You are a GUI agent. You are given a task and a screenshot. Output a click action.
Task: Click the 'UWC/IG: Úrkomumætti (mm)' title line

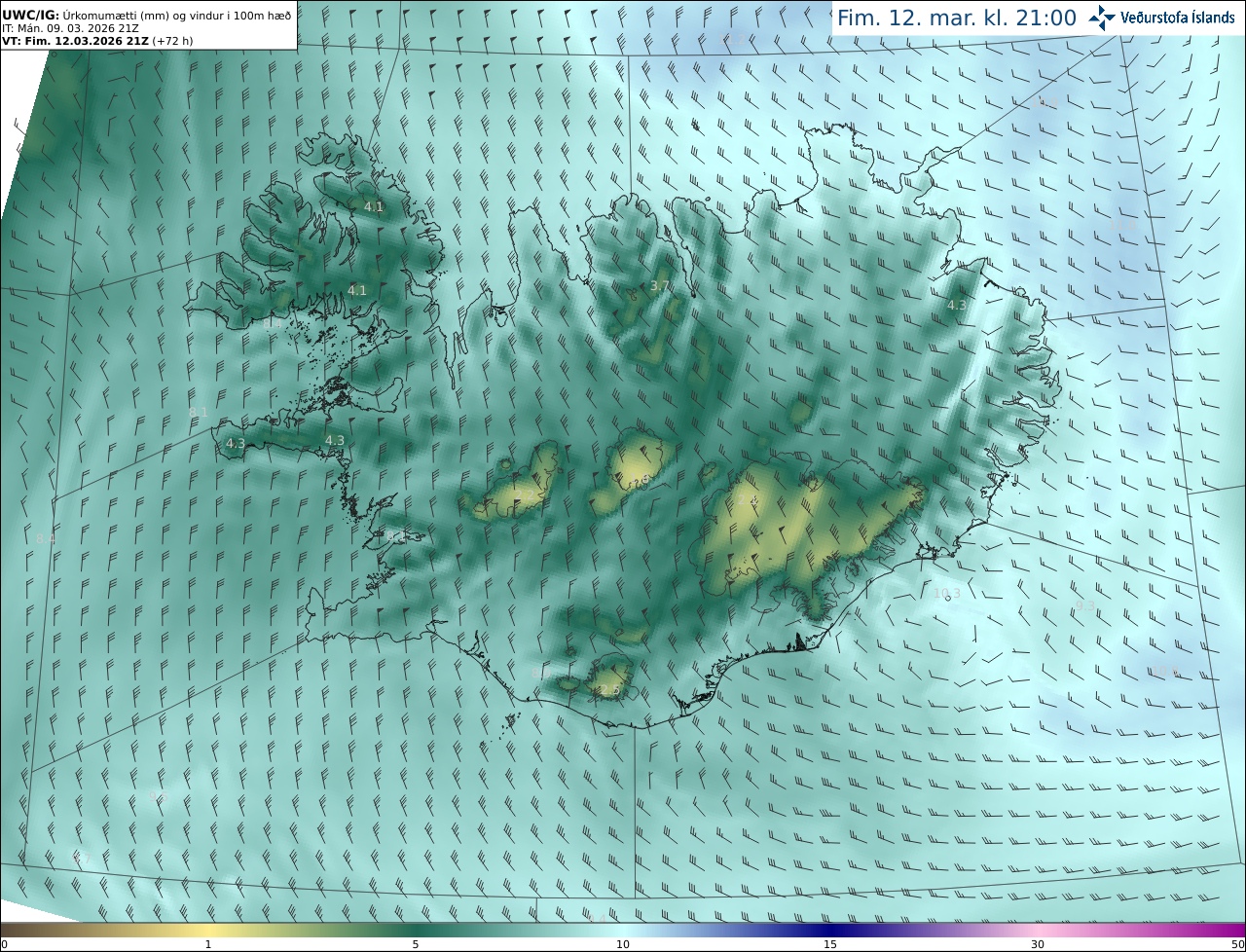point(146,16)
